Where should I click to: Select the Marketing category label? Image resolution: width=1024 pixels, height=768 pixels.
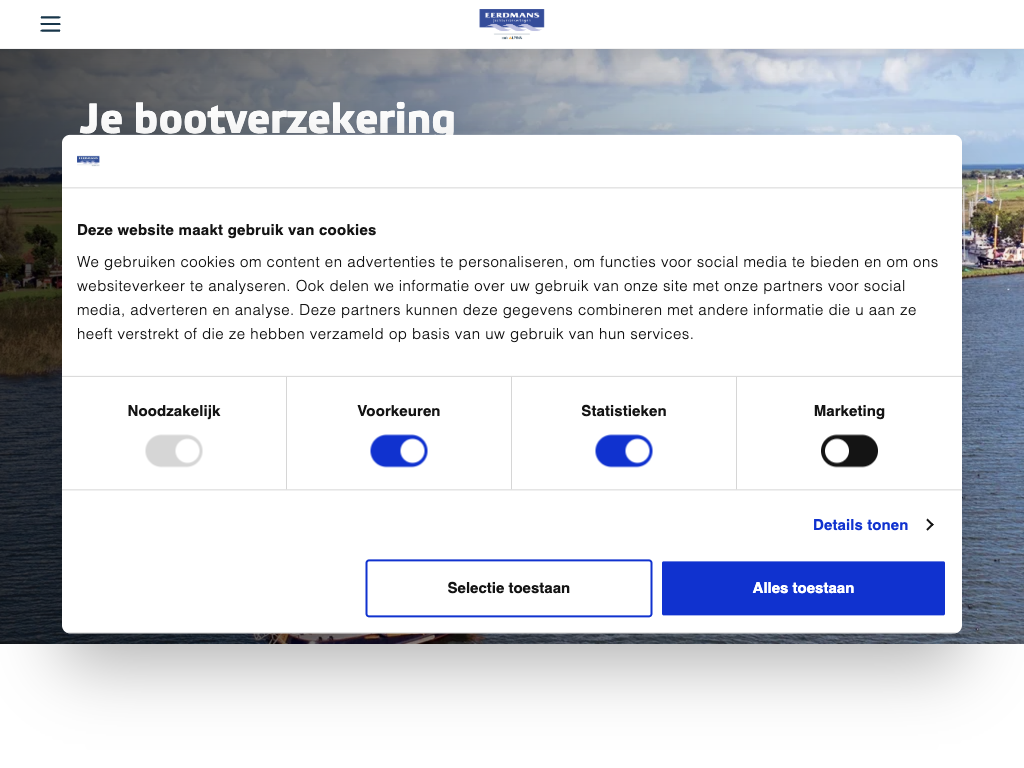pyautogui.click(x=849, y=411)
